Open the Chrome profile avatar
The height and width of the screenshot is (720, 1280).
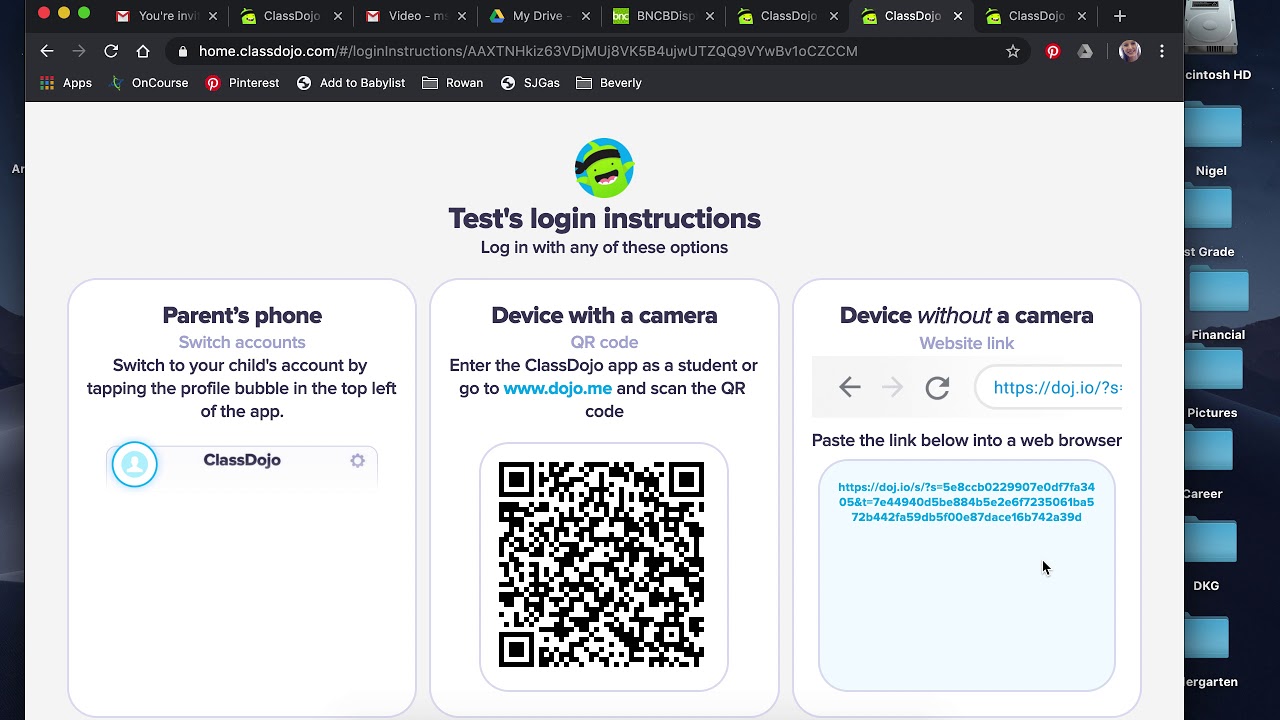(x=1130, y=51)
